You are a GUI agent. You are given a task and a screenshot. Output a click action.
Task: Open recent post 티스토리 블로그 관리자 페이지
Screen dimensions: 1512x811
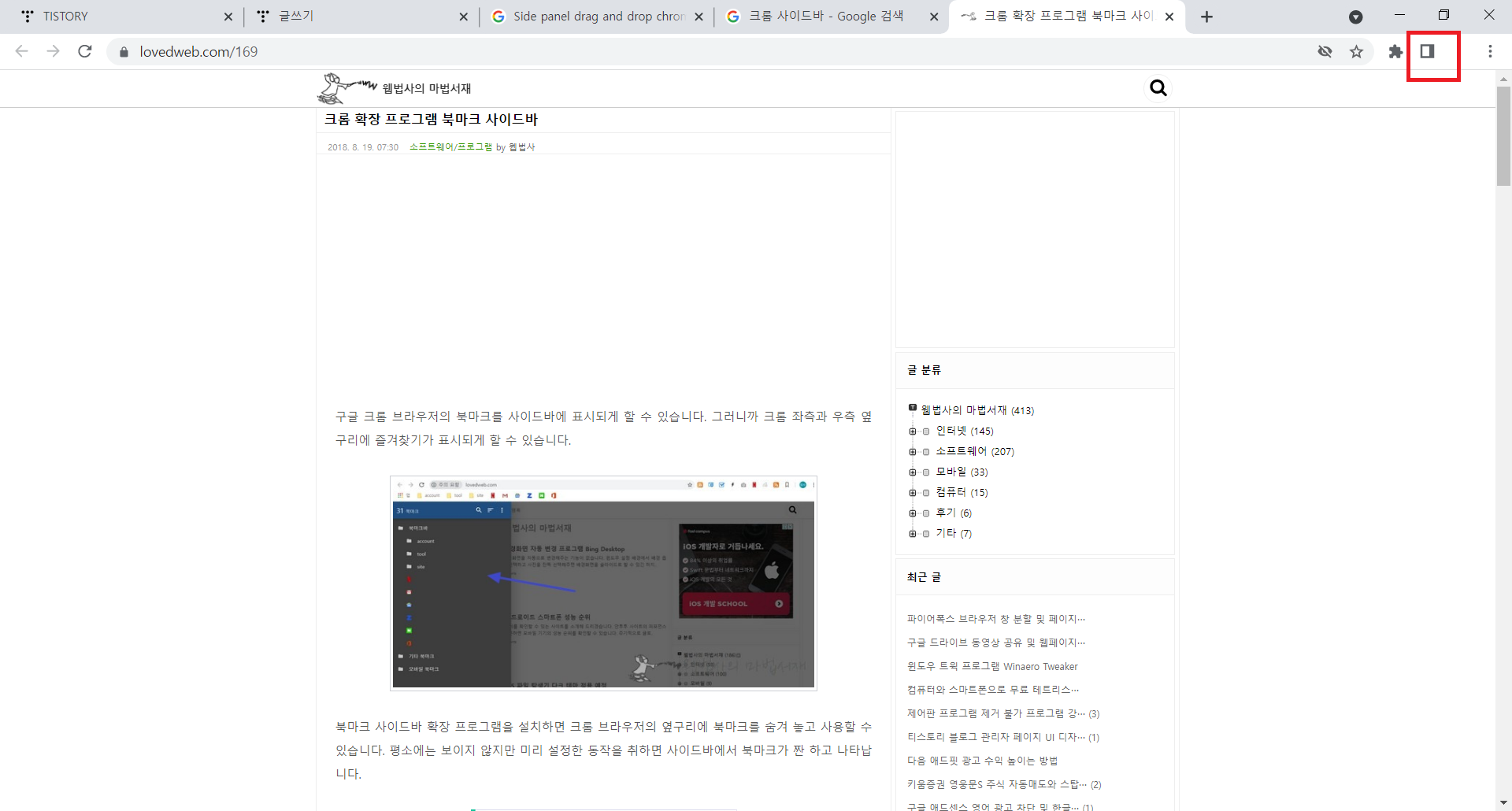tap(996, 737)
